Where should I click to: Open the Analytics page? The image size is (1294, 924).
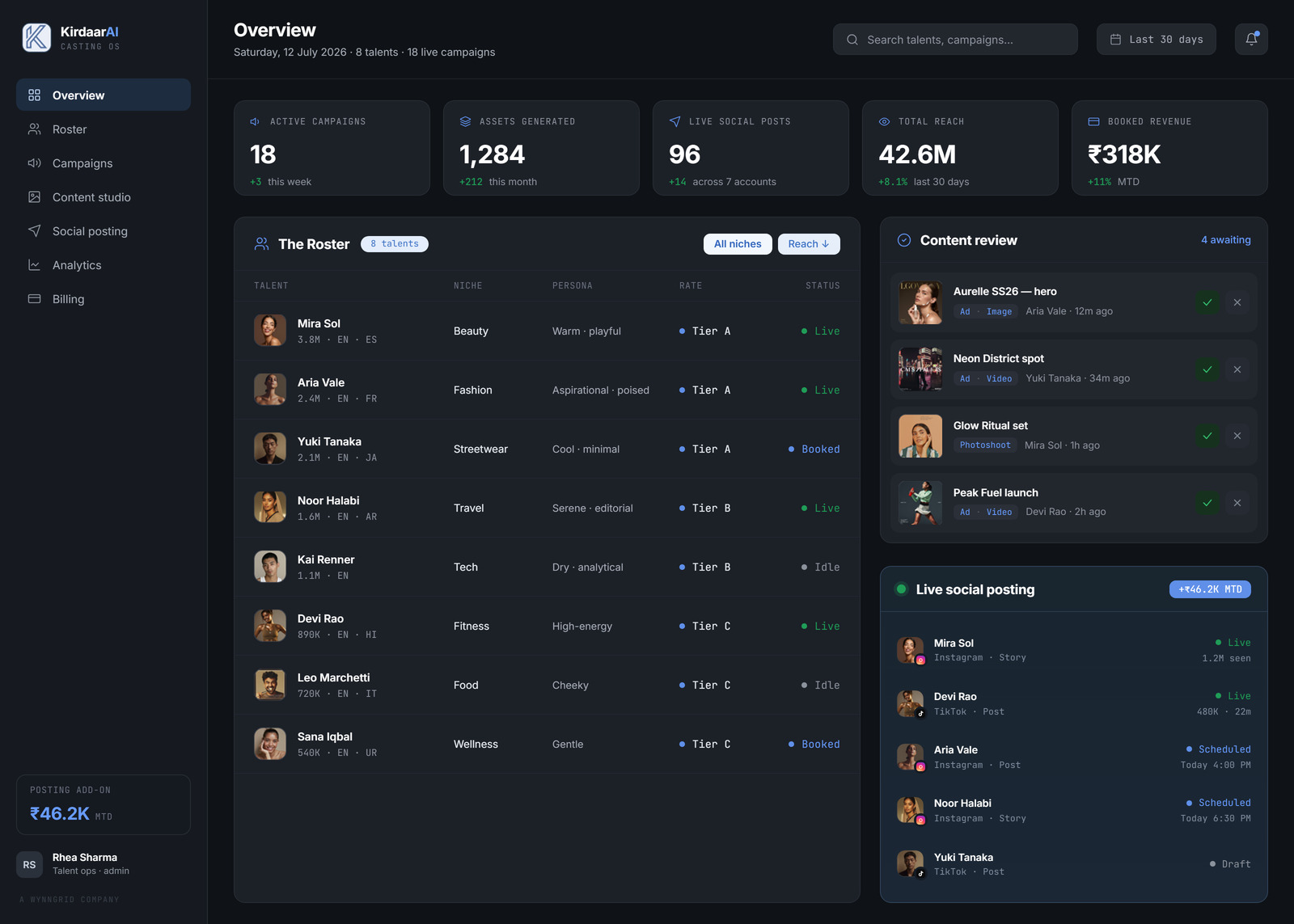[104, 264]
